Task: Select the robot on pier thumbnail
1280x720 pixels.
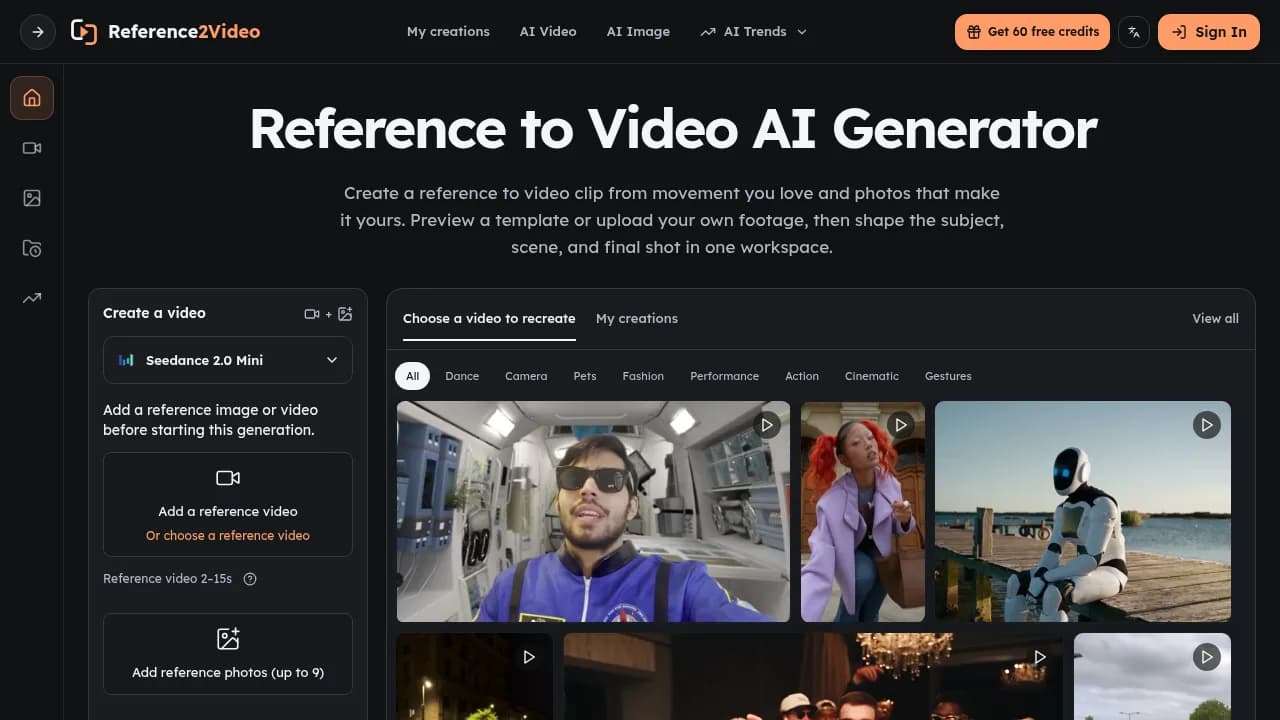Action: 1083,512
